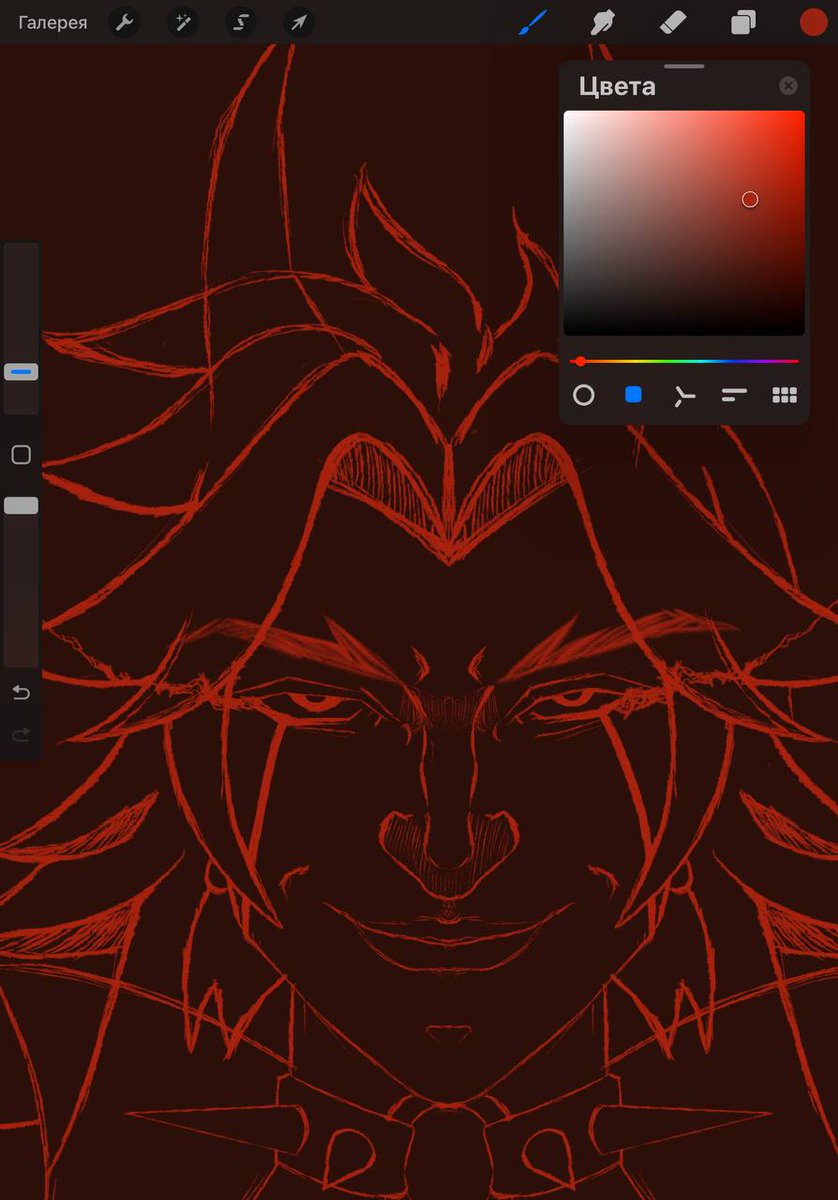This screenshot has width=838, height=1200.
Task: Close the Цвета color panel
Action: 788,86
